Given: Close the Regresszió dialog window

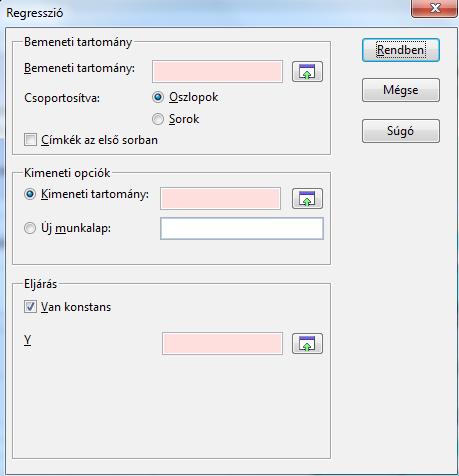Looking at the screenshot, I should (435, 8).
